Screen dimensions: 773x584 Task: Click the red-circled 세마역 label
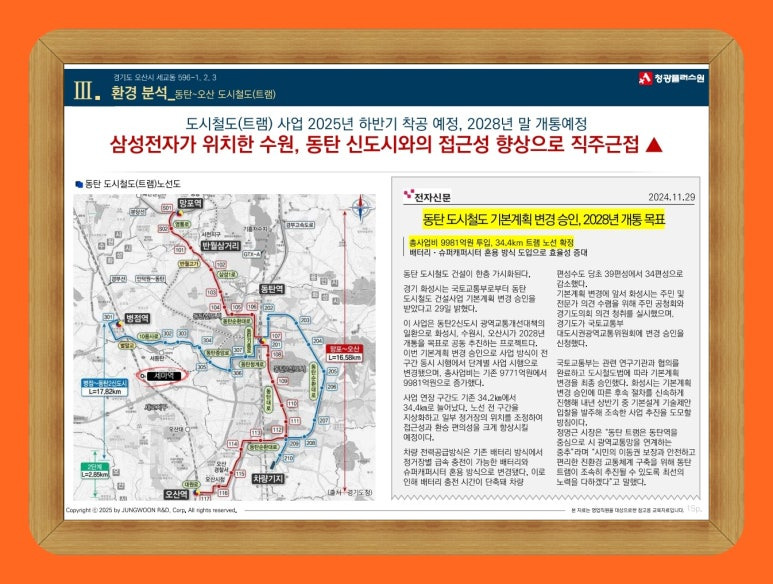tap(163, 376)
